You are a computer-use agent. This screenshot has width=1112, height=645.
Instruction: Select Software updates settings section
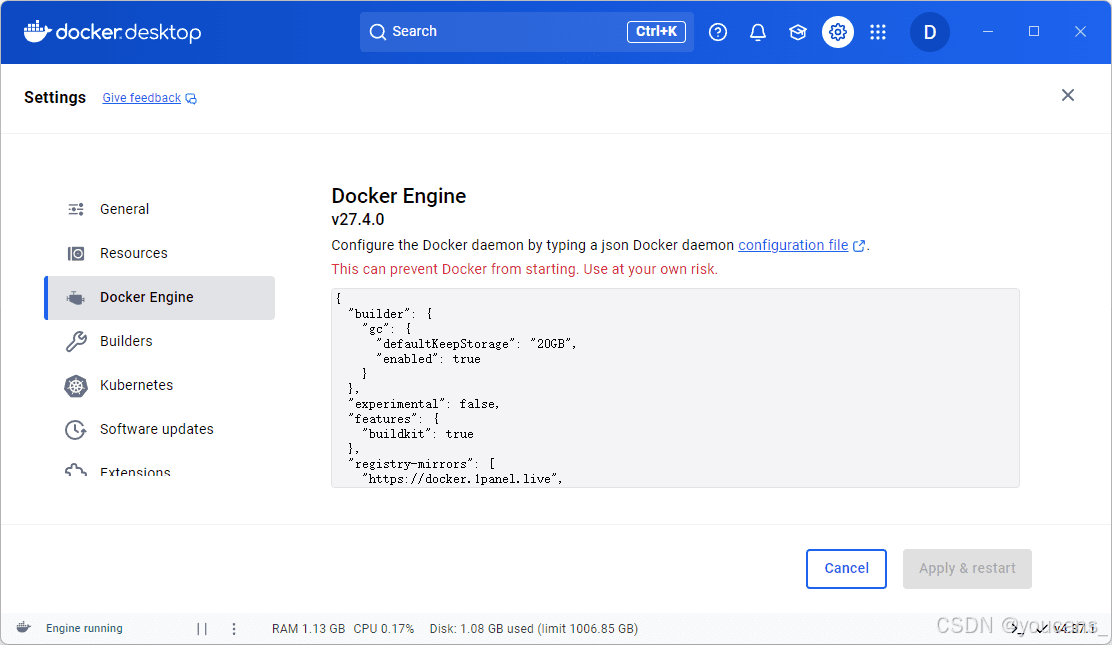tap(160, 429)
